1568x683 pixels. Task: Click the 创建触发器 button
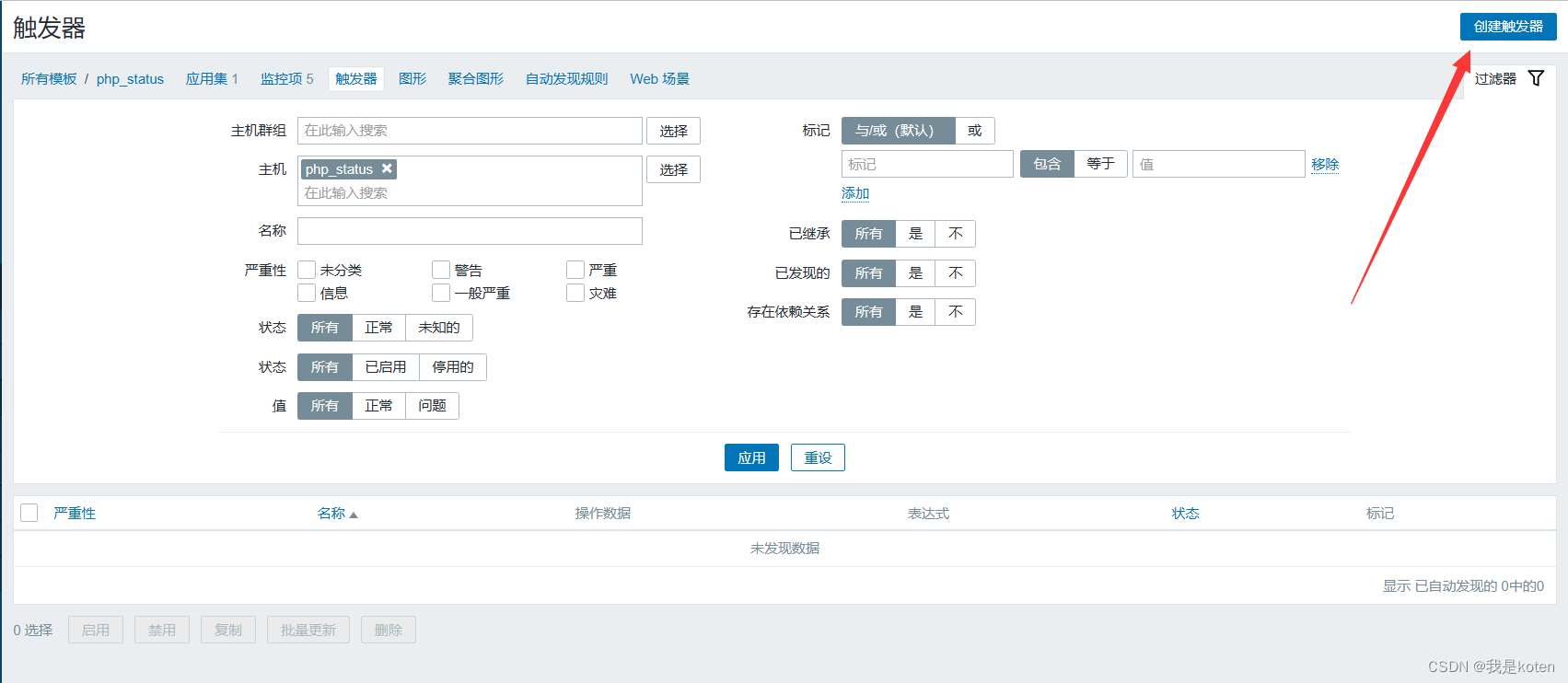(1507, 27)
